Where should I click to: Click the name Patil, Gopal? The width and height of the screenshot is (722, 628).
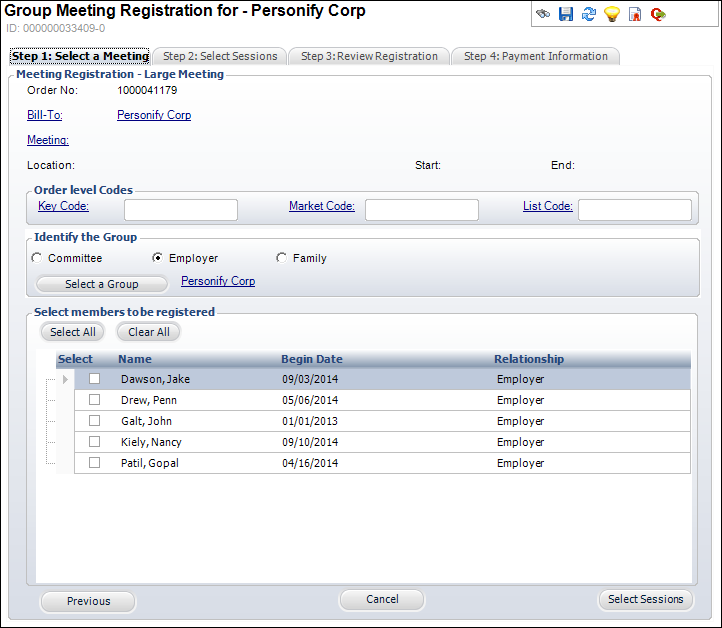150,463
